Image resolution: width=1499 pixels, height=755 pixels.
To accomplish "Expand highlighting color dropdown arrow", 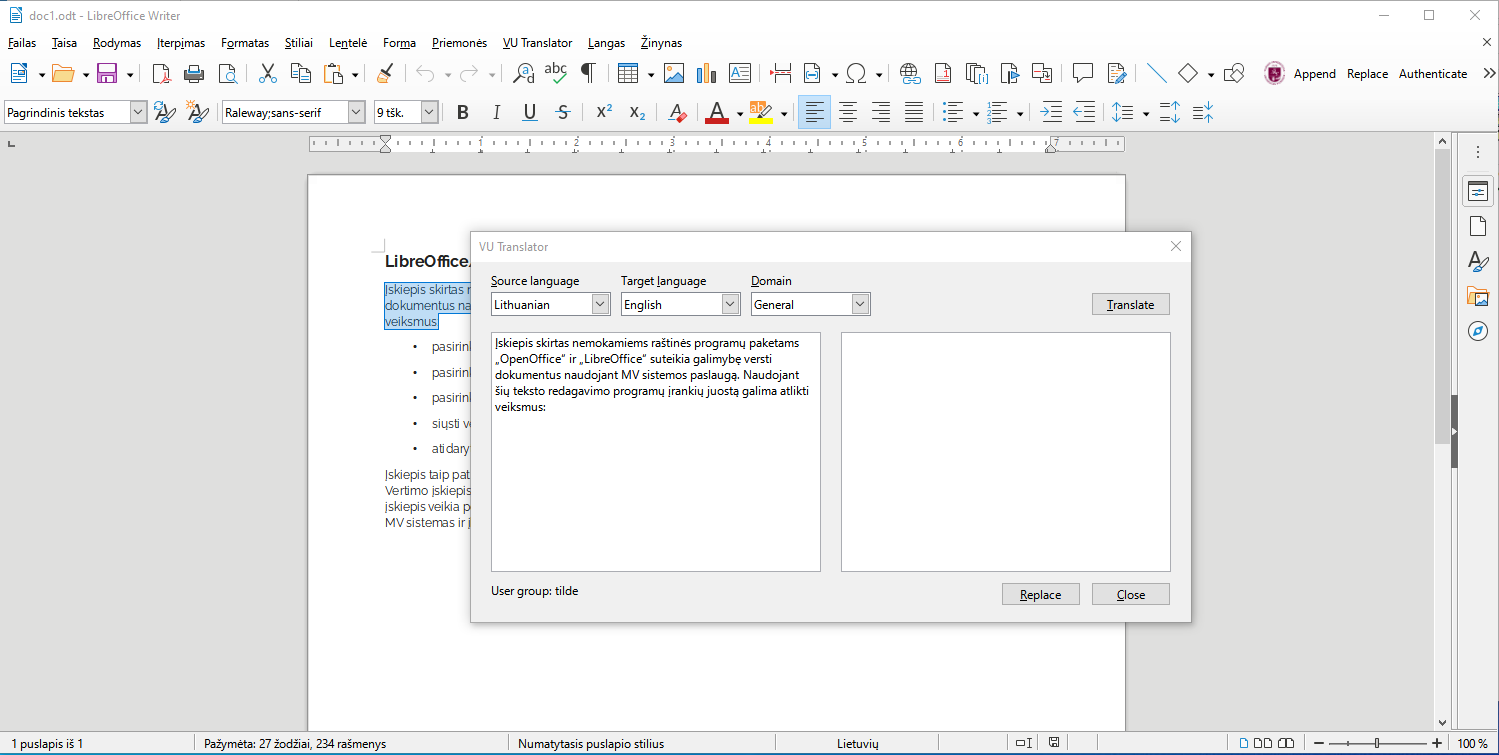I will 784,114.
